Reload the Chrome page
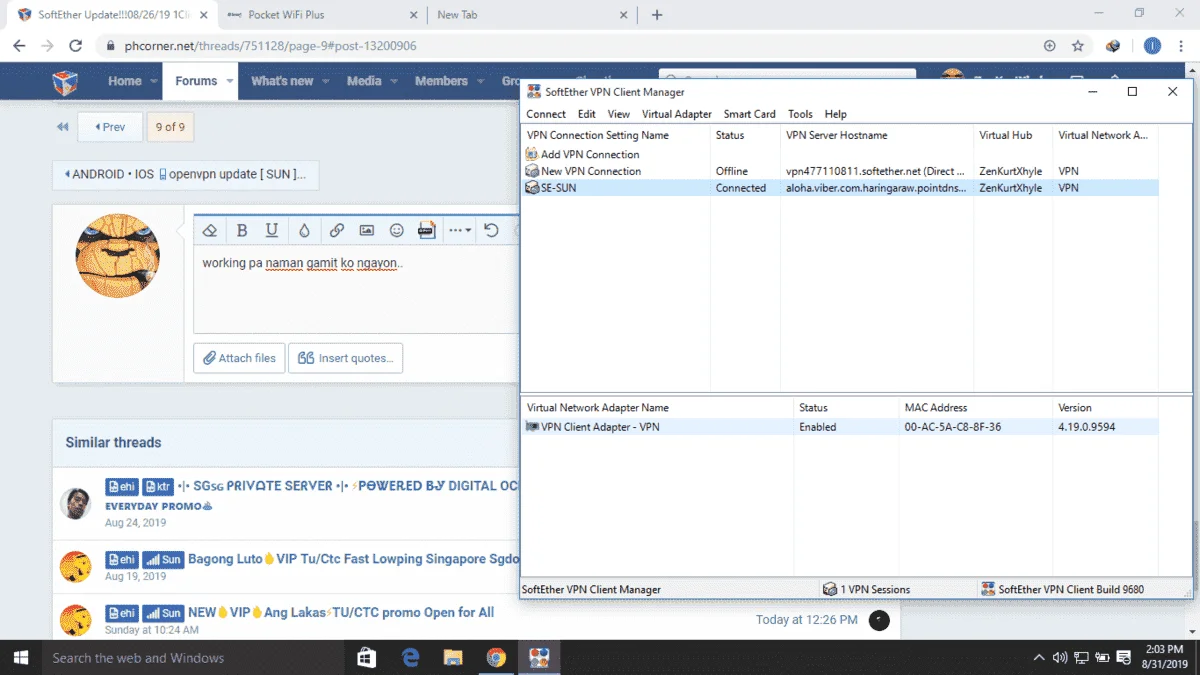1200x675 pixels. [x=75, y=45]
